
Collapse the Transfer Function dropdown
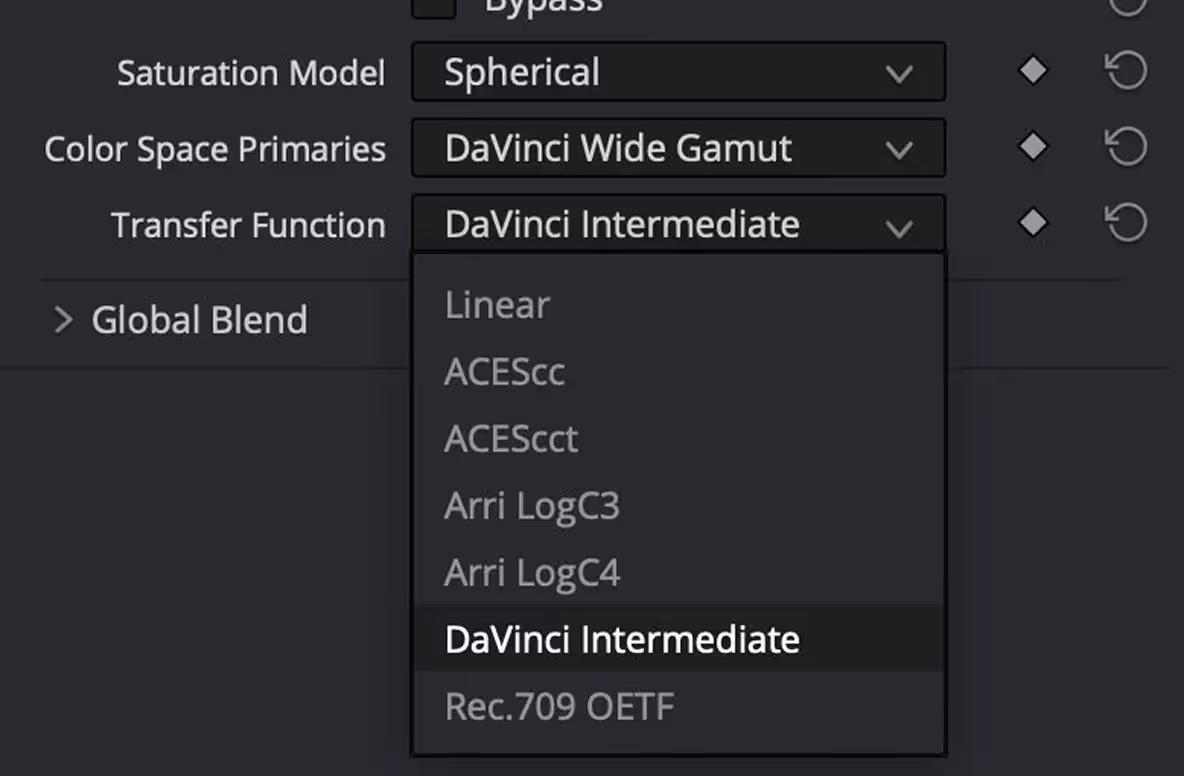(678, 223)
